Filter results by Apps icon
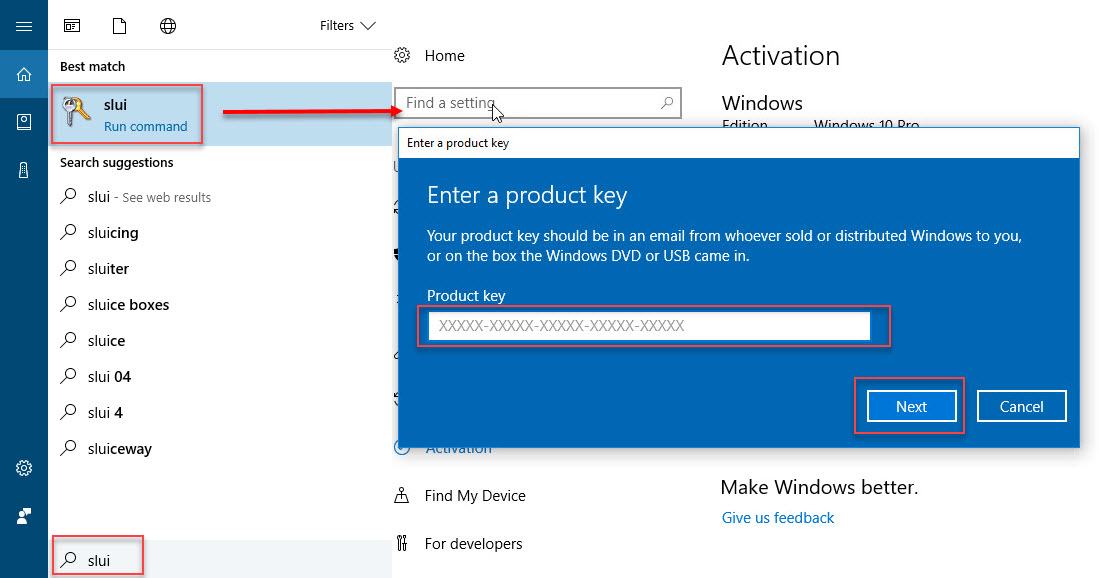This screenshot has width=1099, height=578. click(71, 26)
